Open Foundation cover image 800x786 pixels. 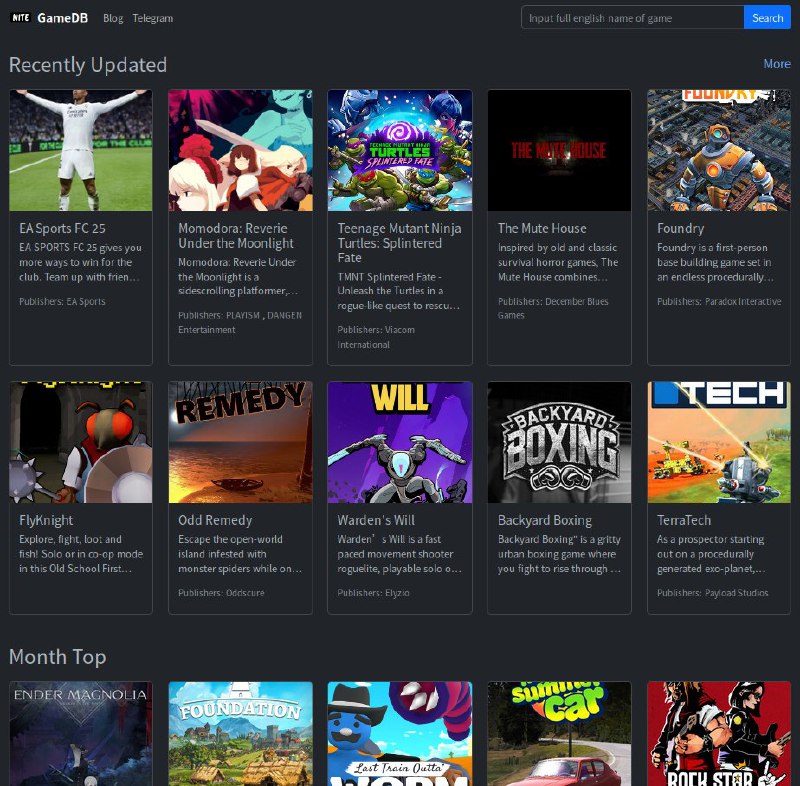click(x=240, y=734)
